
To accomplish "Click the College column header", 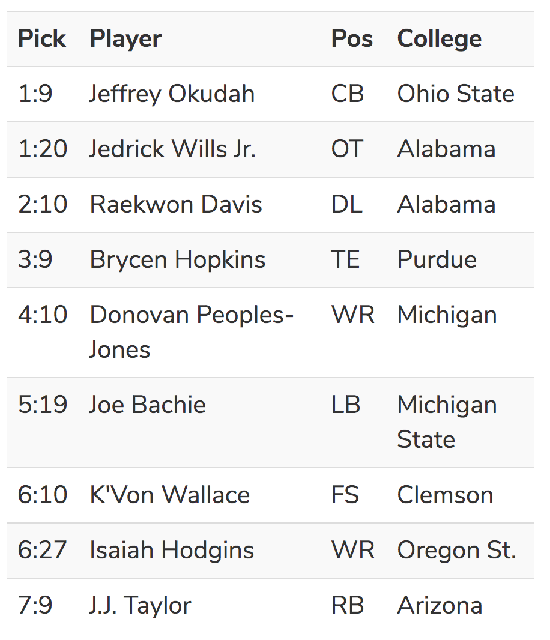I will tap(439, 40).
